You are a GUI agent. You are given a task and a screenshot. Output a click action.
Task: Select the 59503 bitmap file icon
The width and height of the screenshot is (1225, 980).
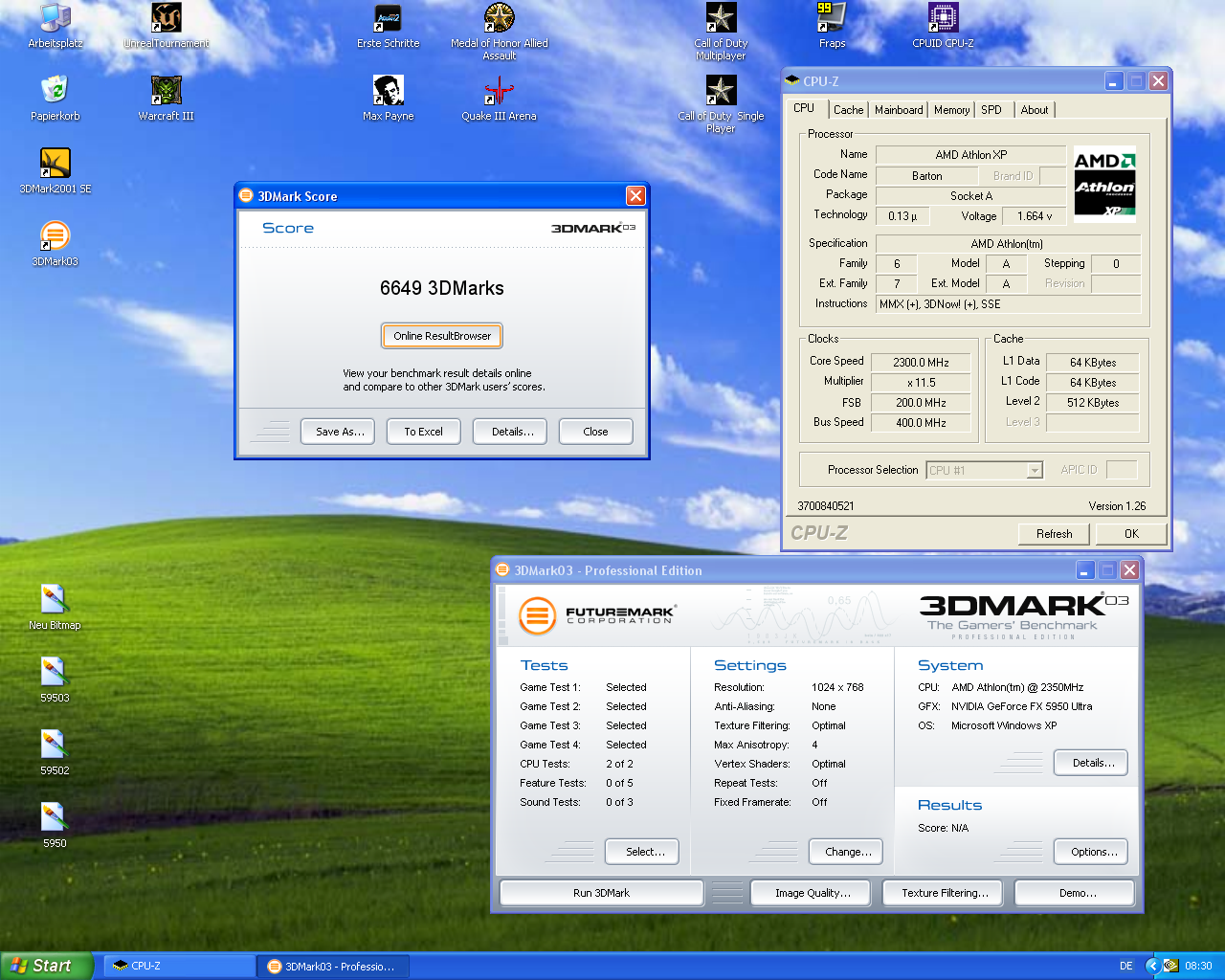(x=55, y=680)
